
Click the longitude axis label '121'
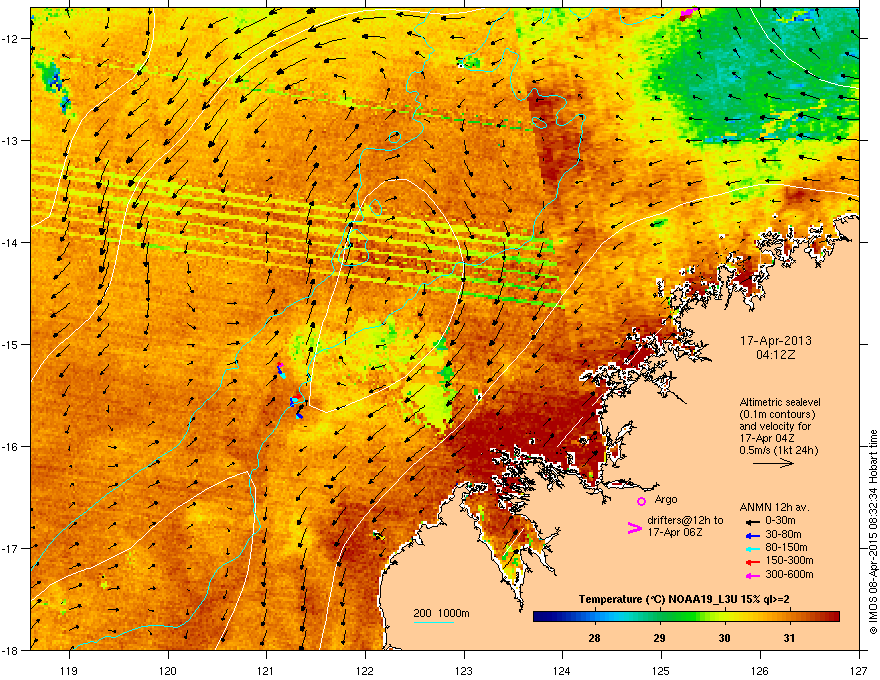(x=267, y=670)
